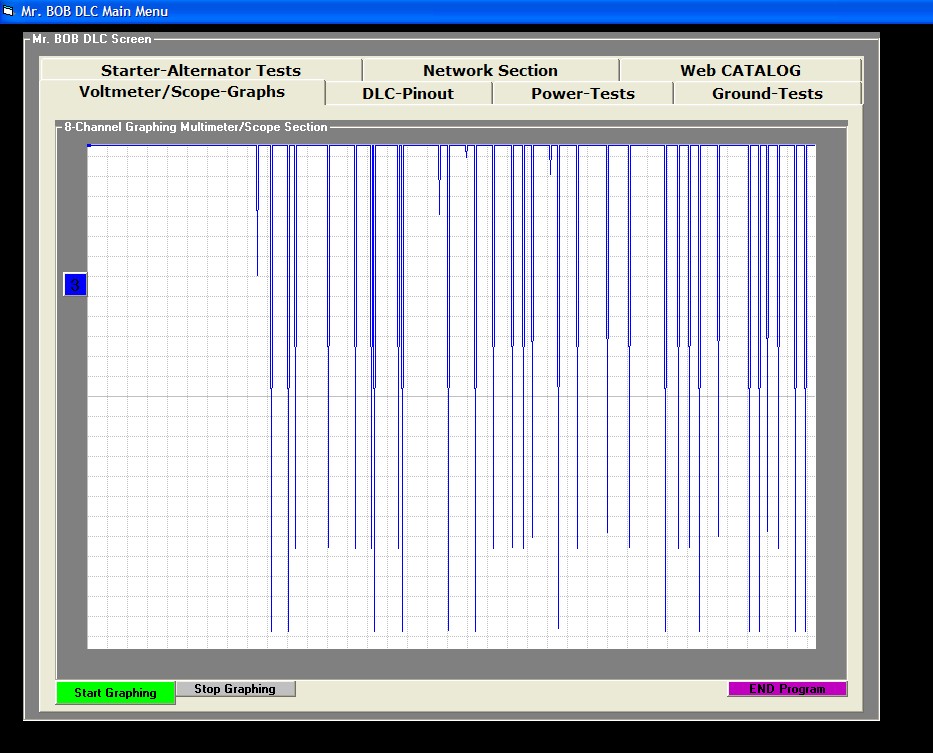
Task: Open the Web CATALOG tab
Action: click(x=740, y=70)
